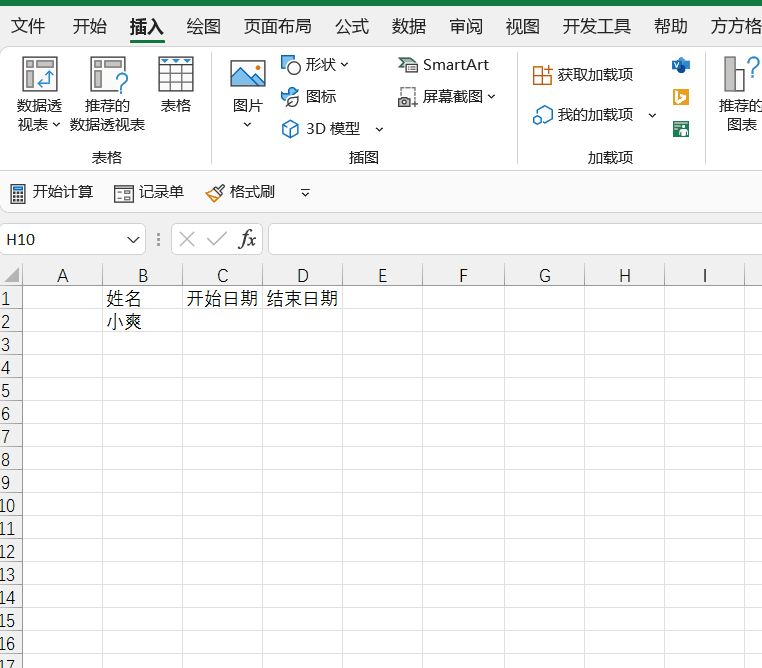762x668 pixels.
Task: Expand the My Add-ins dropdown arrow
Action: click(653, 115)
